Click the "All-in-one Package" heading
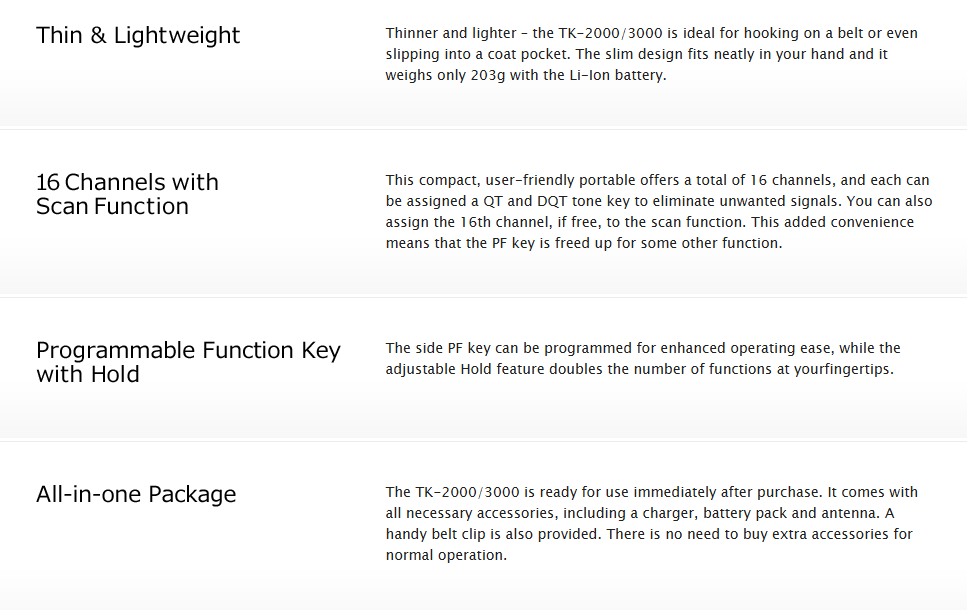The width and height of the screenshot is (967, 610). coord(136,494)
